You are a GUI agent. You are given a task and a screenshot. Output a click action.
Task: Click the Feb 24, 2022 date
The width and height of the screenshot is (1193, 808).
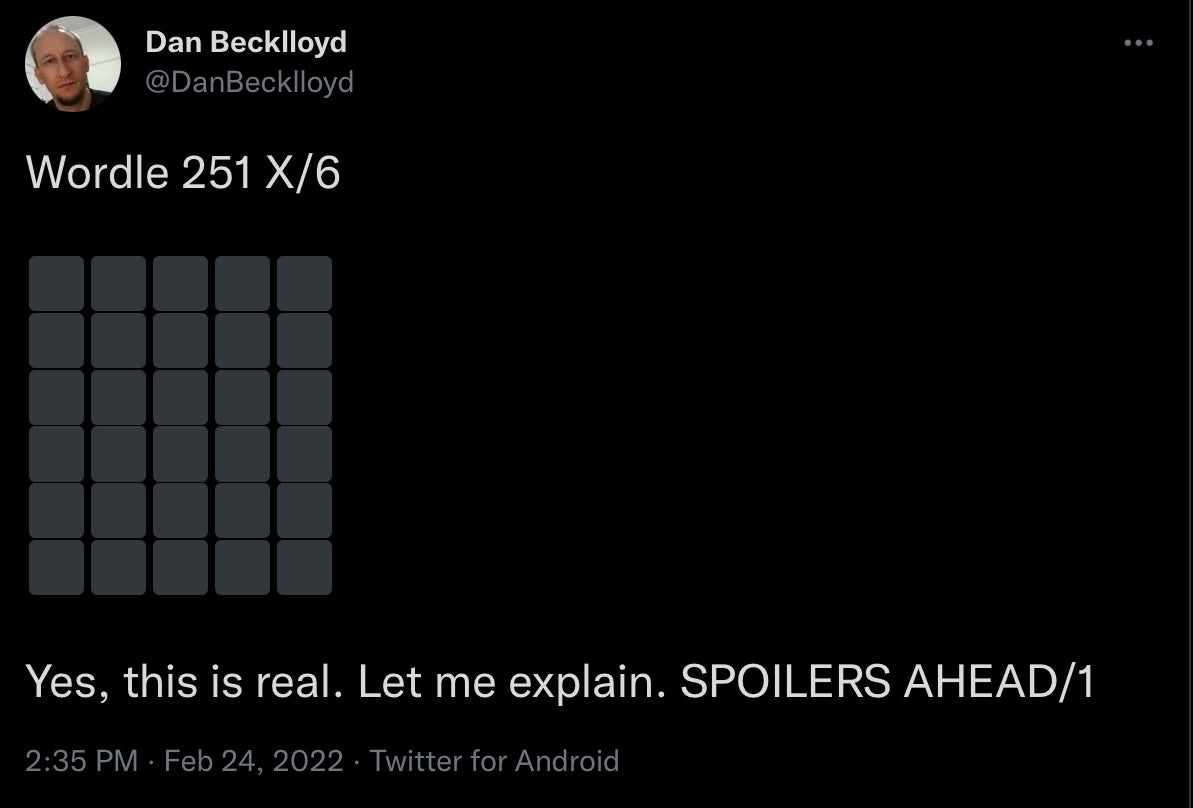(254, 760)
